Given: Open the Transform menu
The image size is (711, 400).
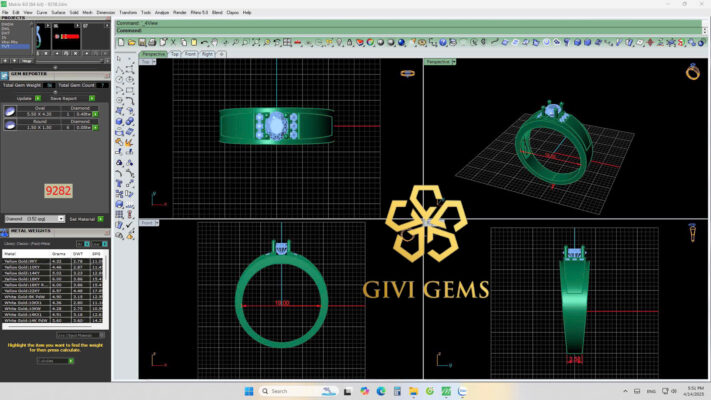Looking at the screenshot, I should tap(128, 13).
